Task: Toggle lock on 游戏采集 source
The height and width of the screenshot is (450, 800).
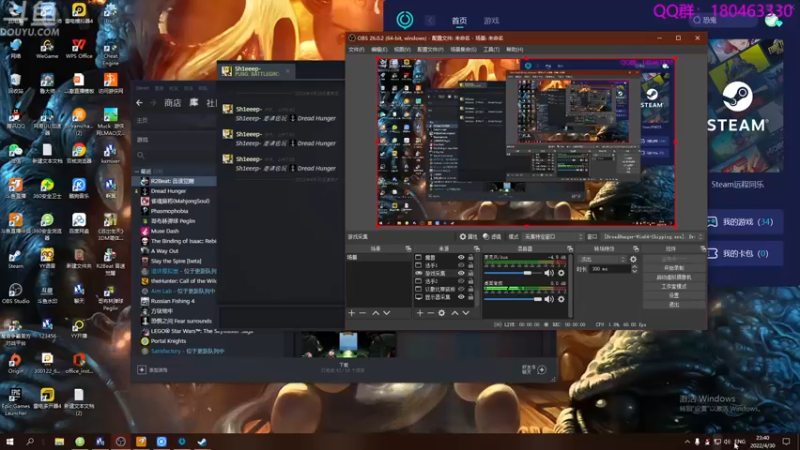Action: (x=470, y=273)
